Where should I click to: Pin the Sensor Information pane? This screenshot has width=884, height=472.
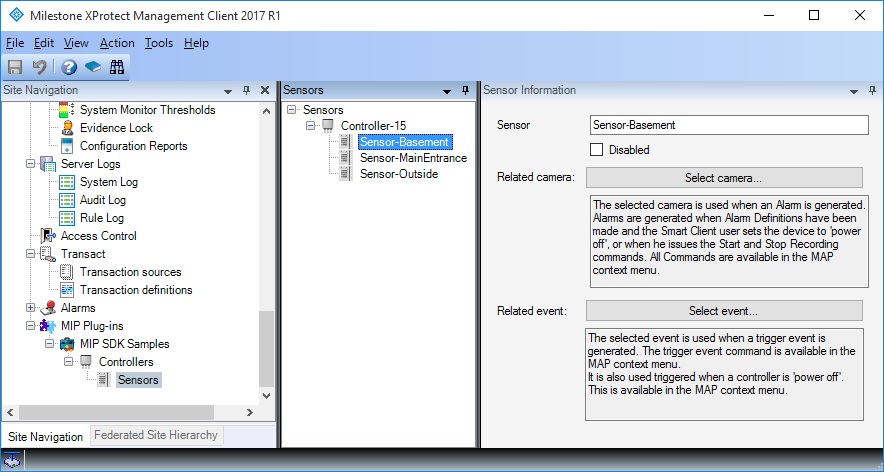click(872, 90)
